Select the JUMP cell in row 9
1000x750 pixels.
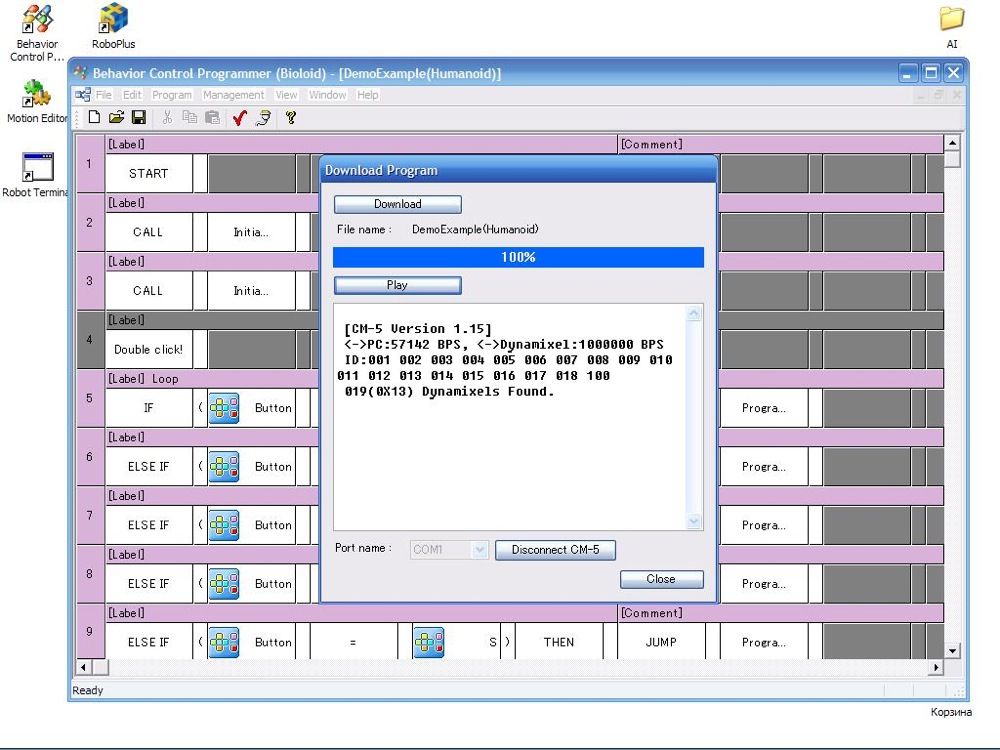(661, 642)
